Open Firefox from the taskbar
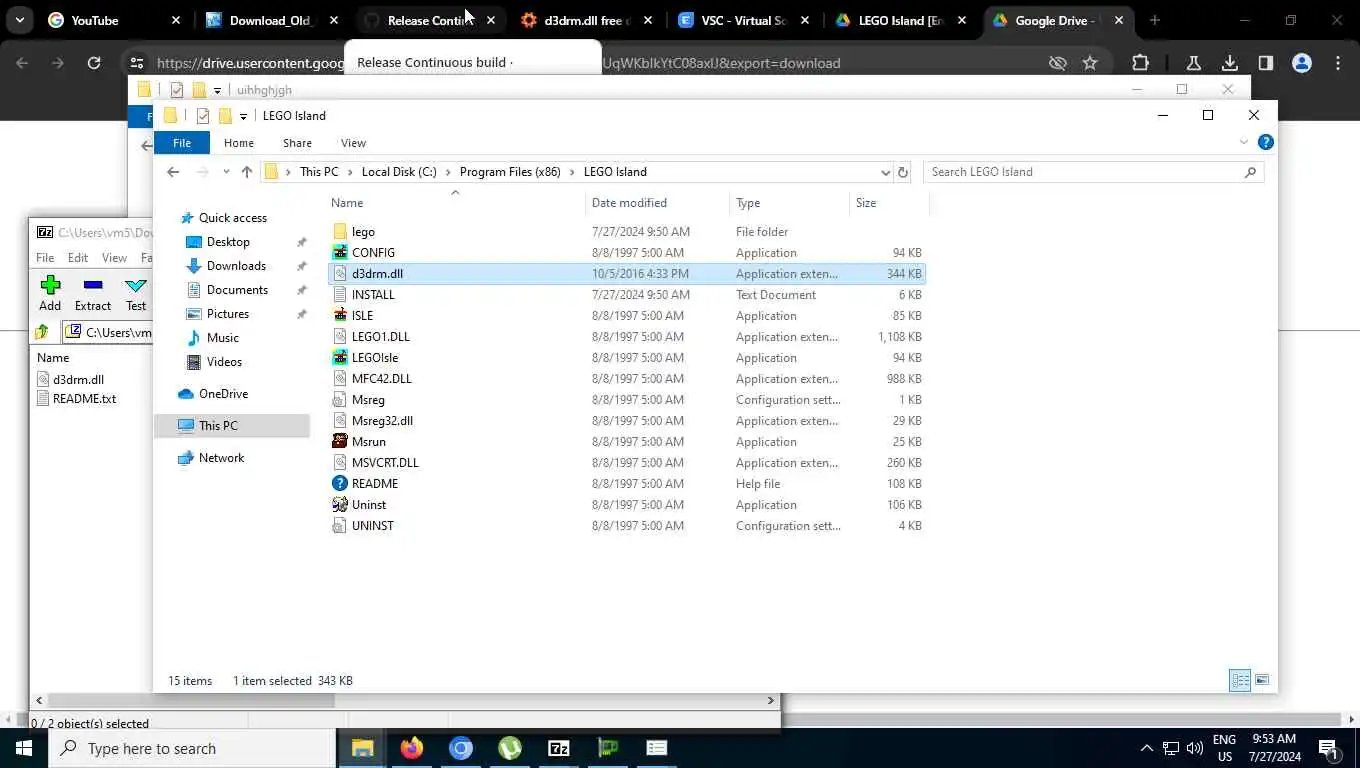Viewport: 1360px width, 768px height. point(411,748)
